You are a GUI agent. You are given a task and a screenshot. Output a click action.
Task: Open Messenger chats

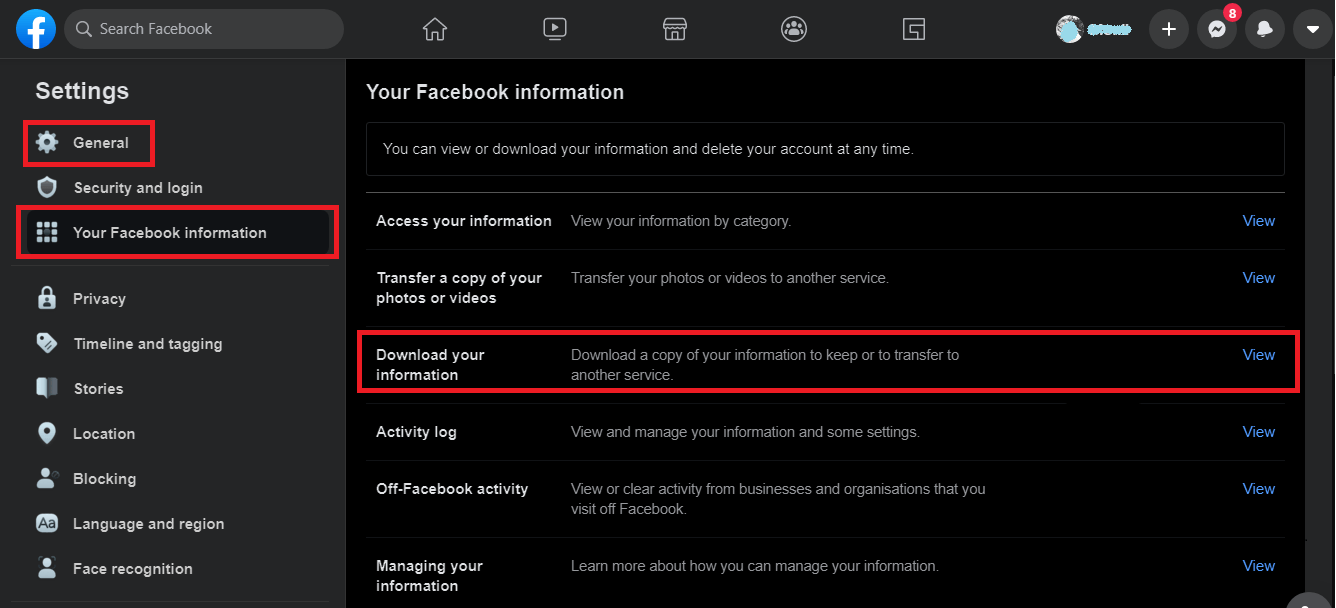1216,29
